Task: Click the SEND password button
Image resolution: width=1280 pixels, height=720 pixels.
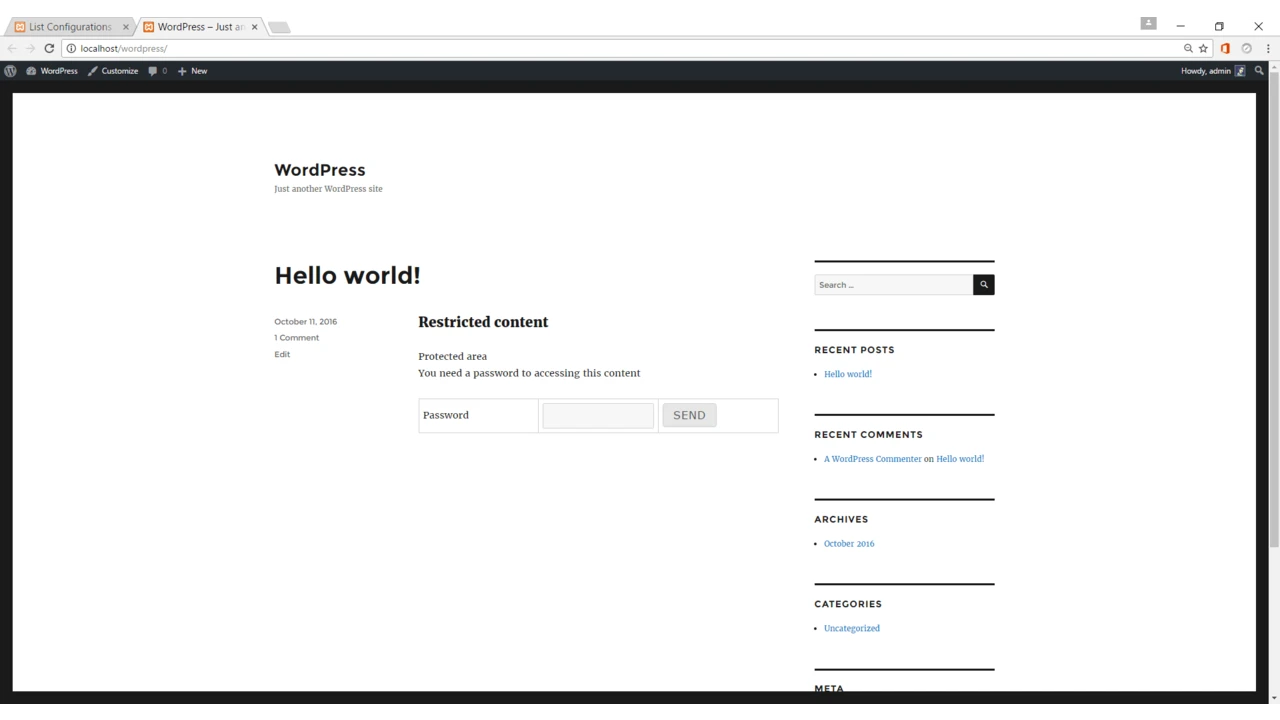Action: (x=689, y=414)
